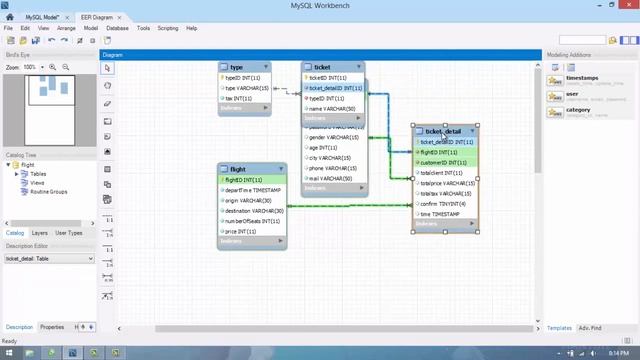Click the diagram vertical scrollbar
Viewport: 640px width, 360px height.
coord(538,120)
